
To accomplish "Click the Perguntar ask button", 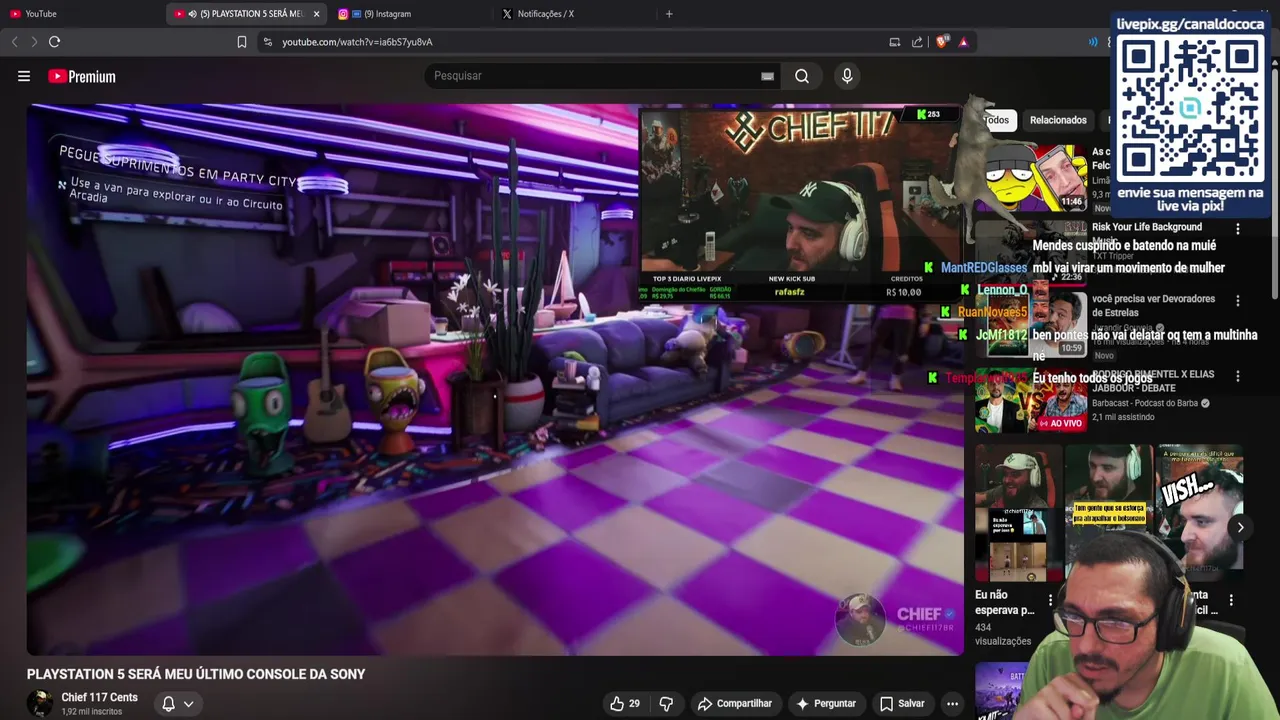I will click(x=826, y=703).
